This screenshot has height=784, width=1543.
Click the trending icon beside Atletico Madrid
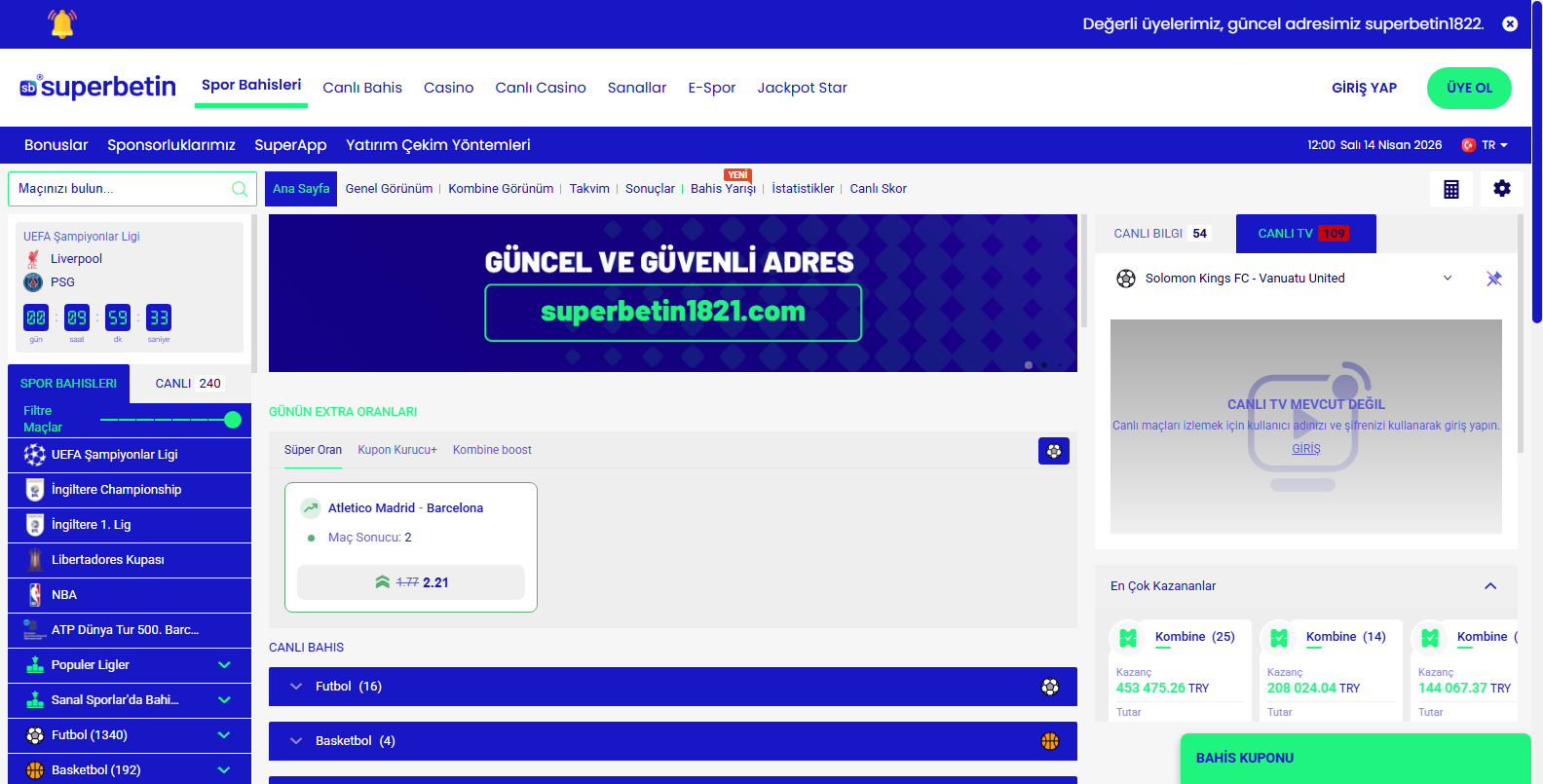pyautogui.click(x=311, y=507)
